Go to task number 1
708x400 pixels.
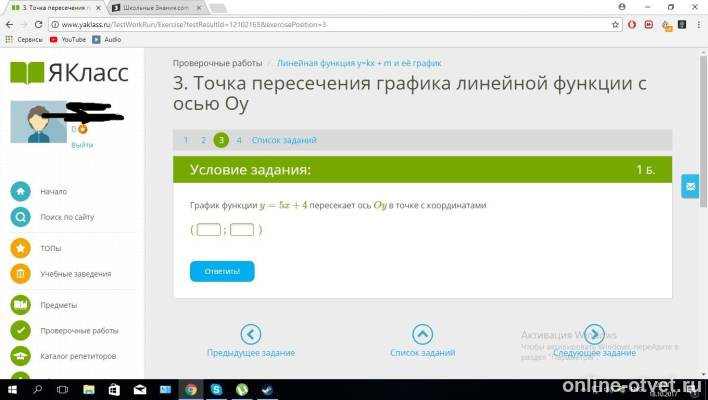pyautogui.click(x=186, y=140)
